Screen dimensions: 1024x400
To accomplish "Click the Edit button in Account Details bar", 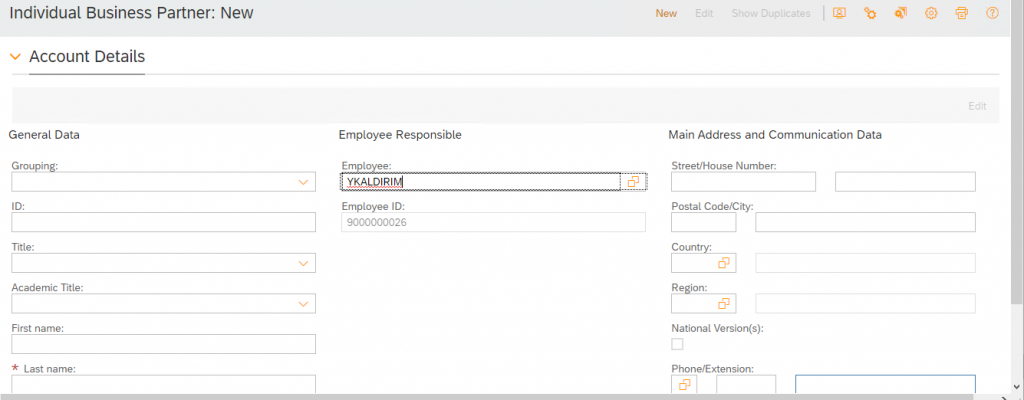I will (977, 106).
